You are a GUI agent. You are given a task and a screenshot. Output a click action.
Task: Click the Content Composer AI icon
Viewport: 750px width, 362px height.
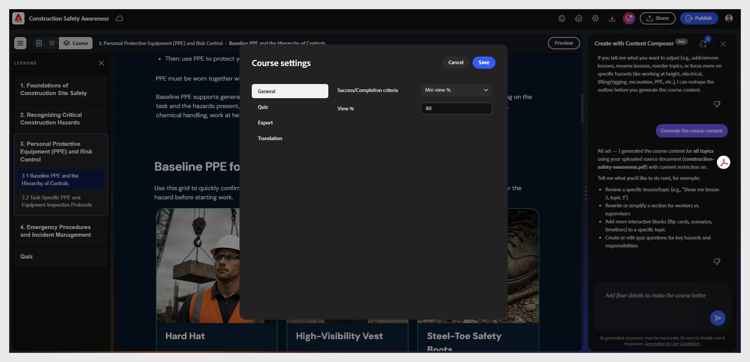point(629,18)
